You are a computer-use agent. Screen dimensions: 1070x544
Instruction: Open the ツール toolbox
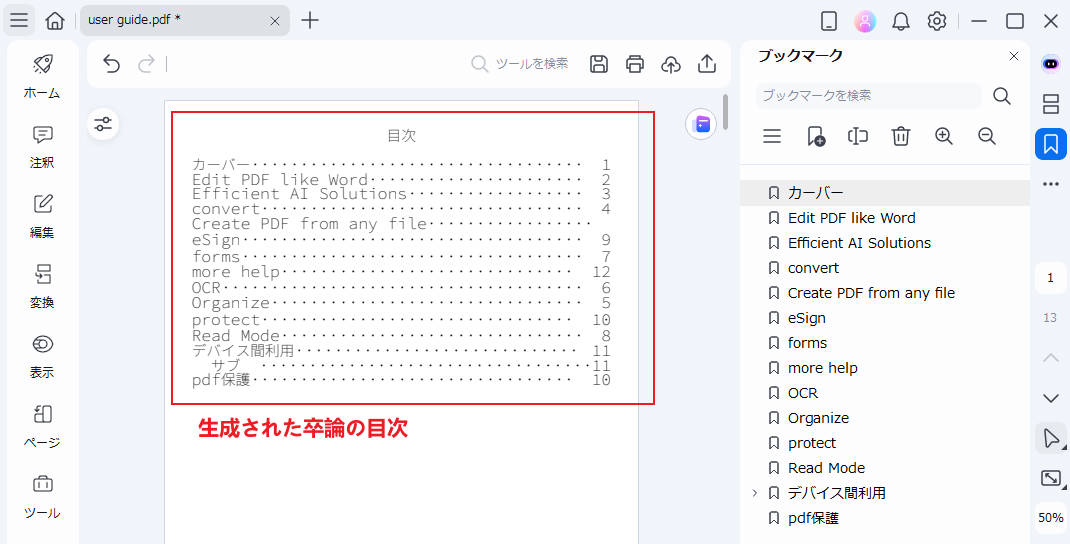tap(42, 496)
